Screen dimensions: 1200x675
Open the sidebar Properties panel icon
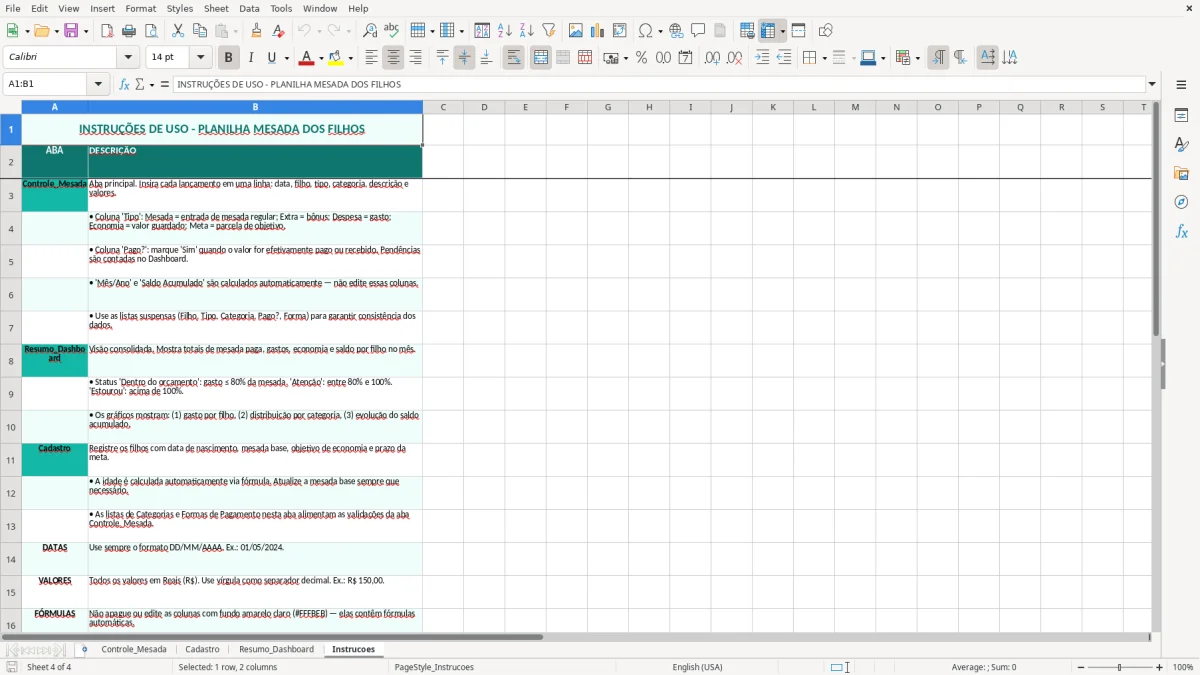tap(1181, 116)
